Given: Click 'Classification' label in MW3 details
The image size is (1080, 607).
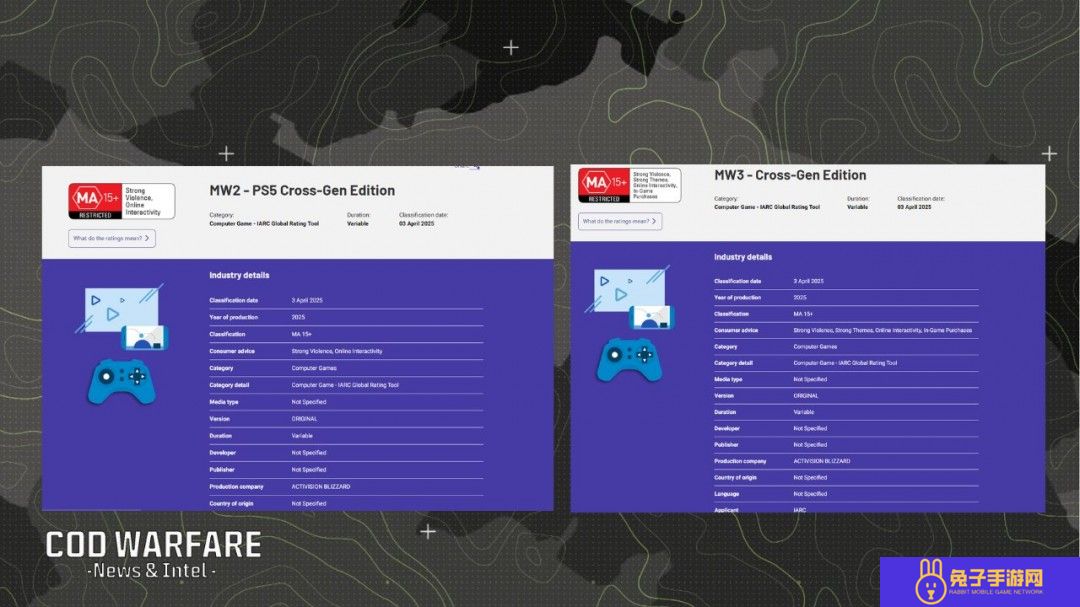Looking at the screenshot, I should coord(731,314).
